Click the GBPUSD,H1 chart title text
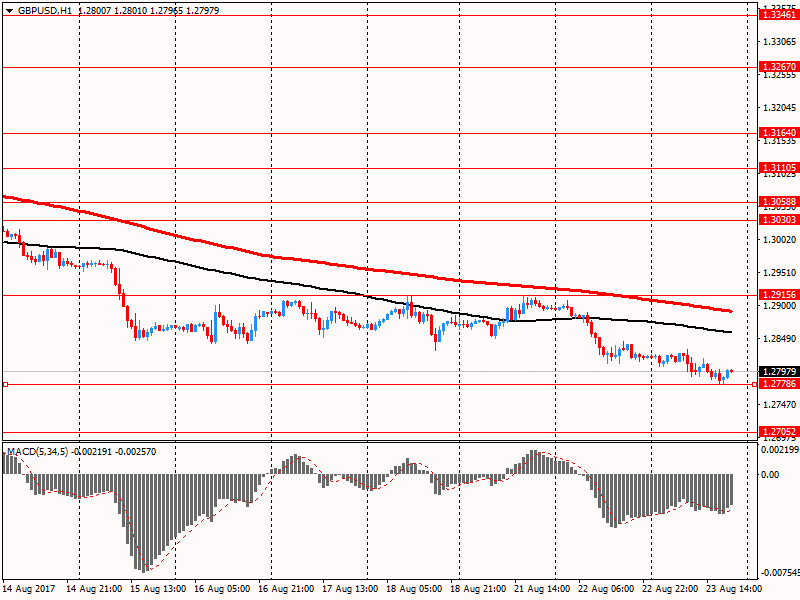 (x=45, y=11)
